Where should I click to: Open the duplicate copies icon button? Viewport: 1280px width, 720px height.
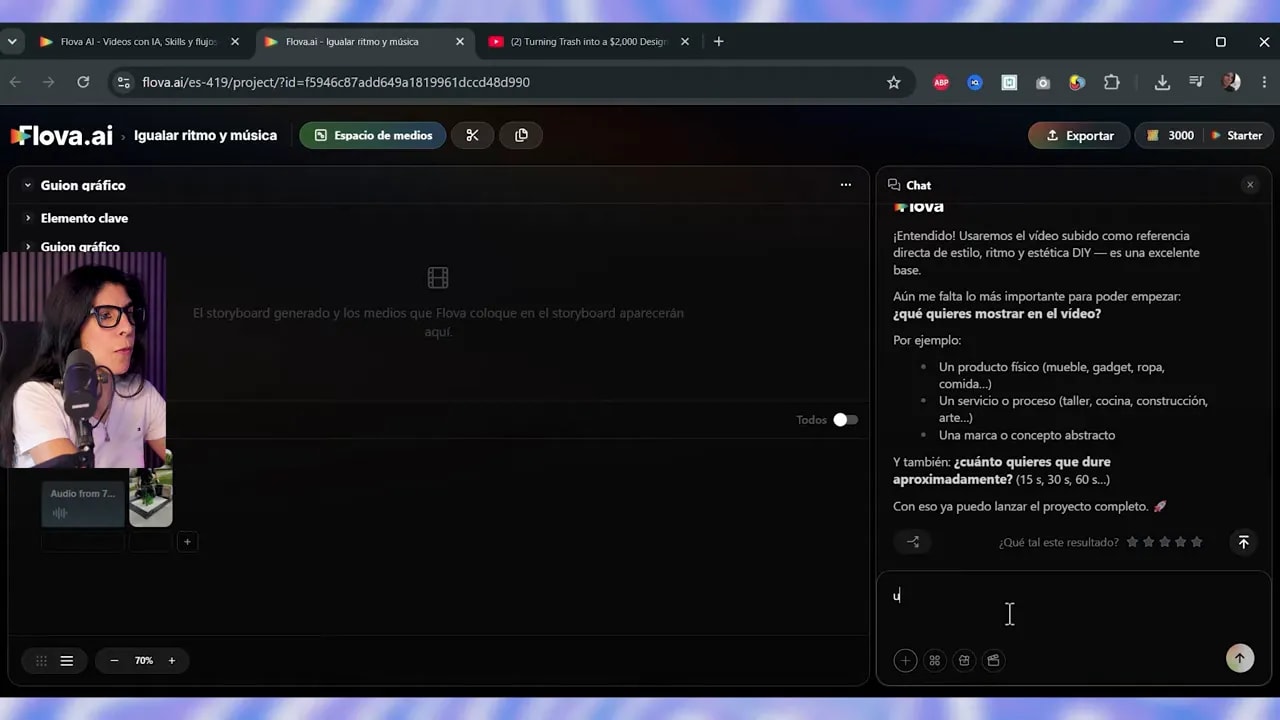(521, 136)
